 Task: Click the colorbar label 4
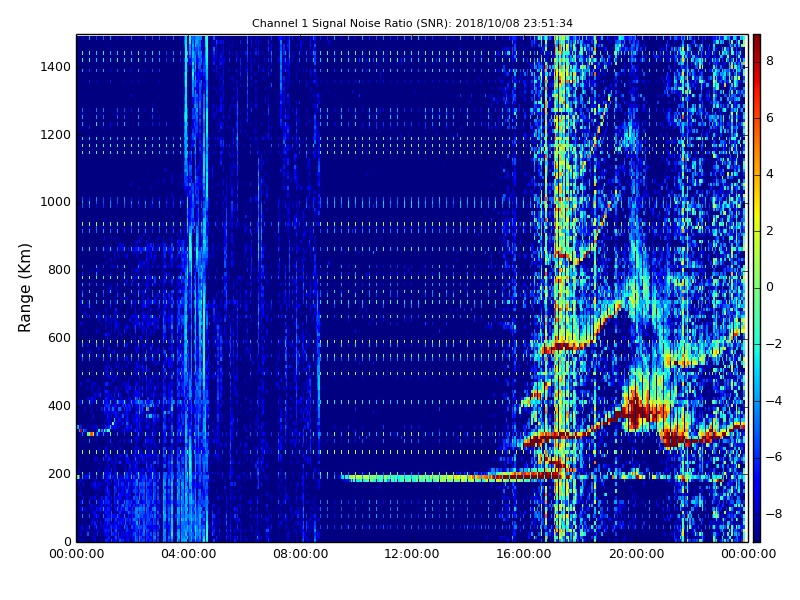[770, 174]
